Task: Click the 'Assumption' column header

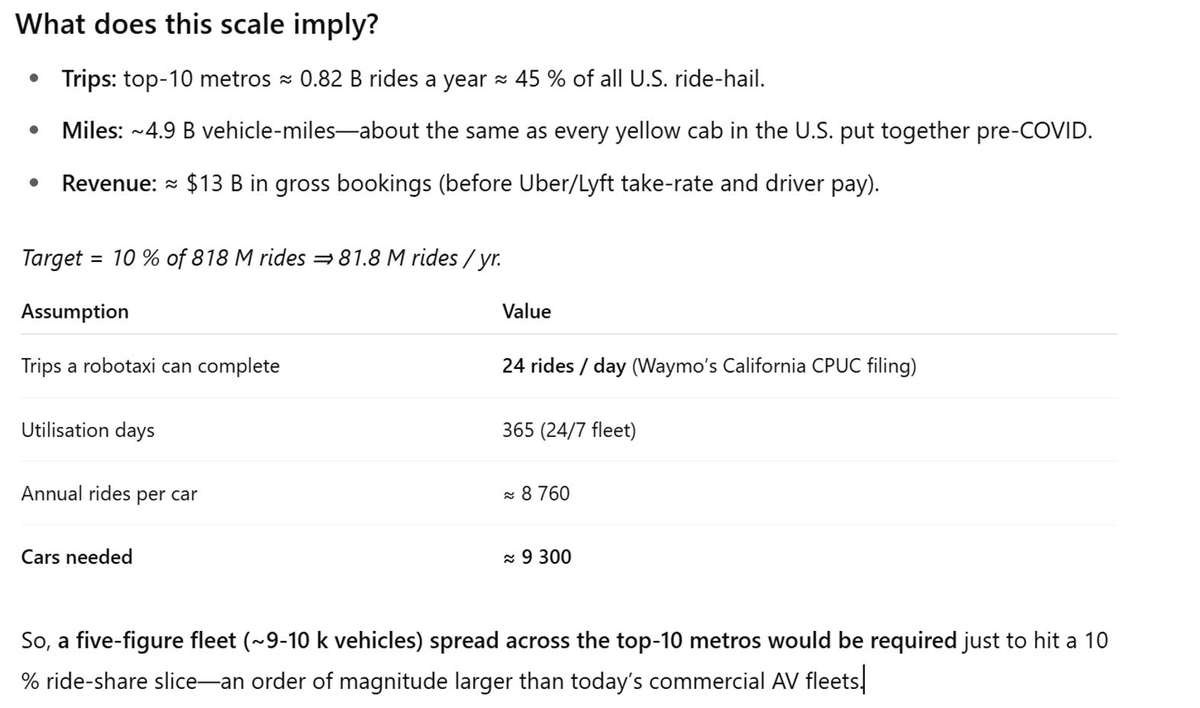Action: (75, 311)
